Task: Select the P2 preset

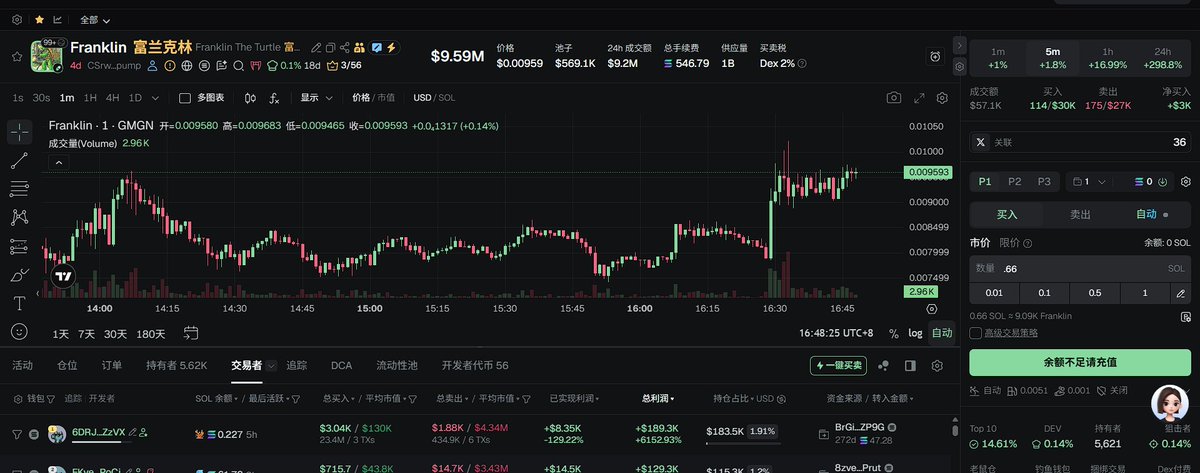Action: point(1015,181)
